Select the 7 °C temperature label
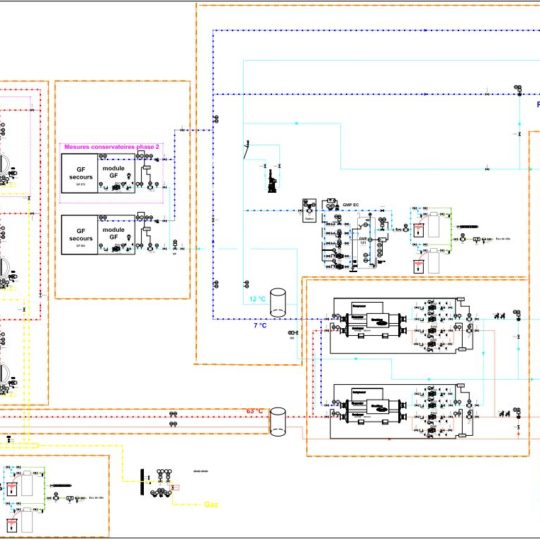Image resolution: width=540 pixels, height=540 pixels. 260,325
